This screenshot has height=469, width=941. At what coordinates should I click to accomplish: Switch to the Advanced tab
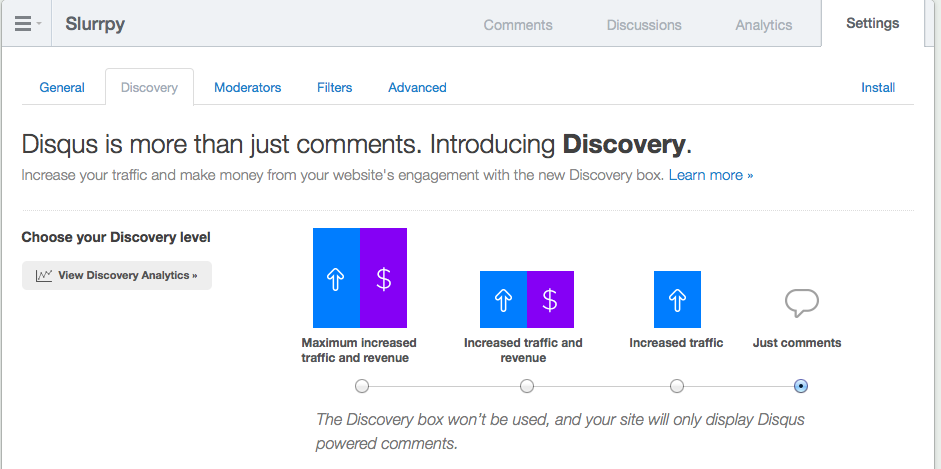pos(417,88)
